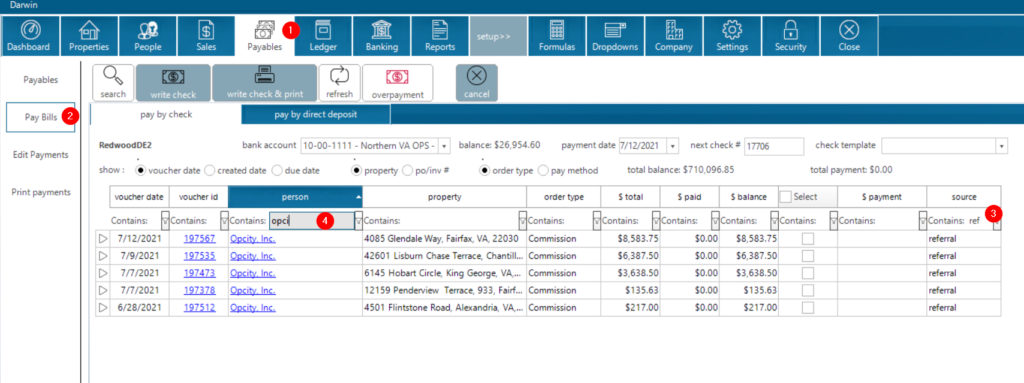Open the Ledger module
This screenshot has height=383, width=1024.
(x=323, y=36)
